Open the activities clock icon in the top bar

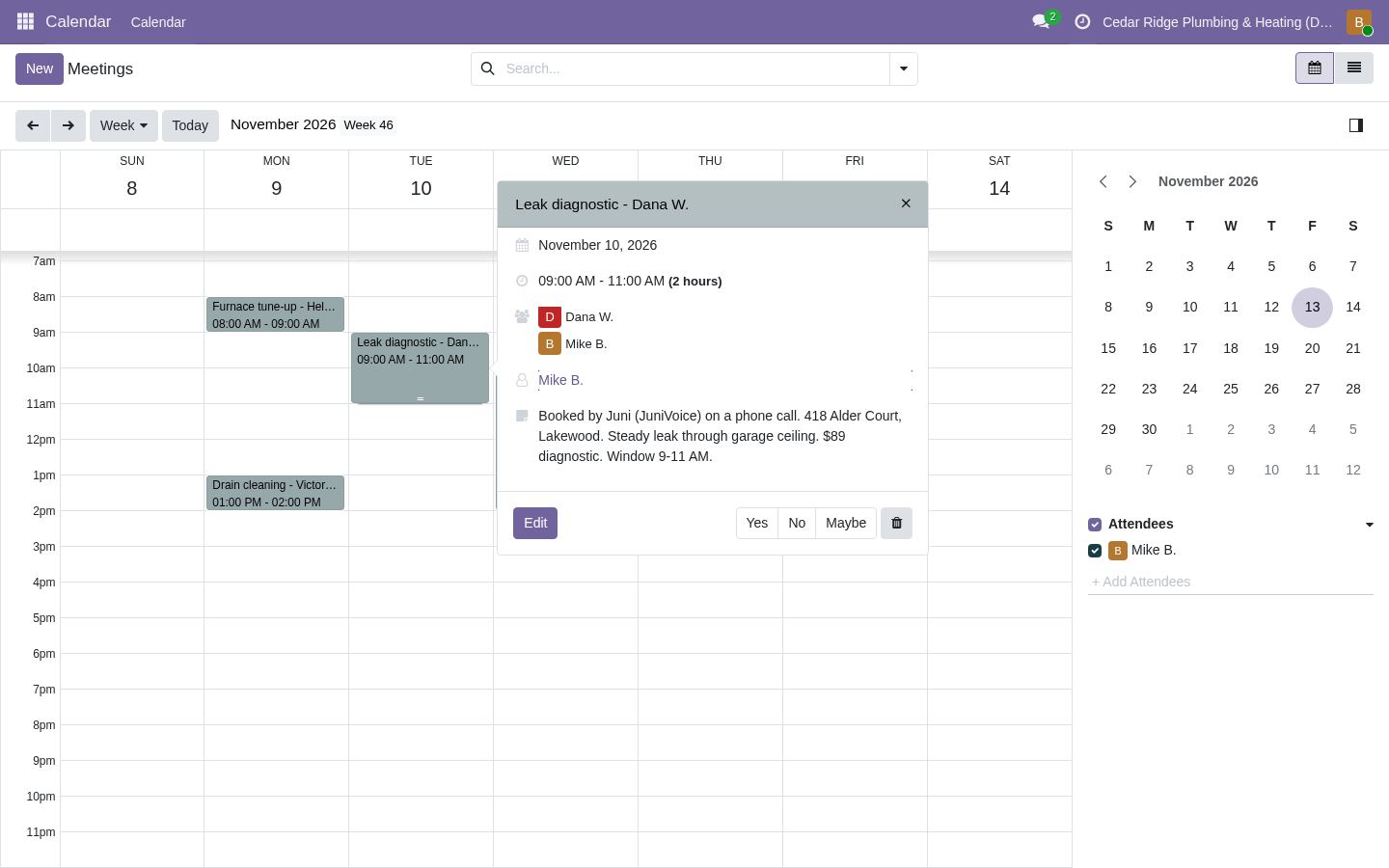tap(1082, 21)
